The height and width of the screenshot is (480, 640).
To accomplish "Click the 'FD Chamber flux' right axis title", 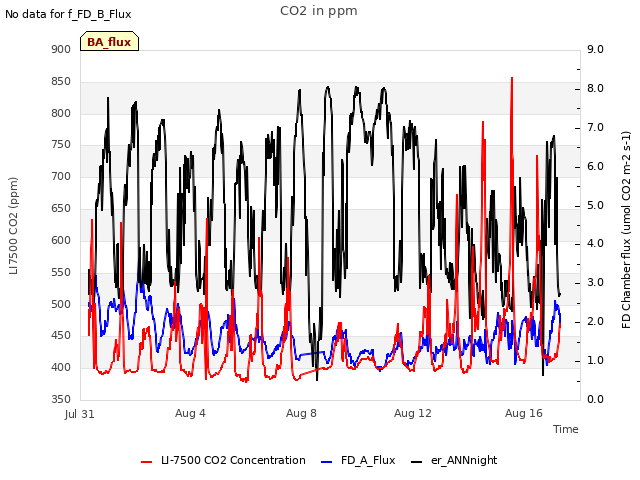I will coord(626,230).
